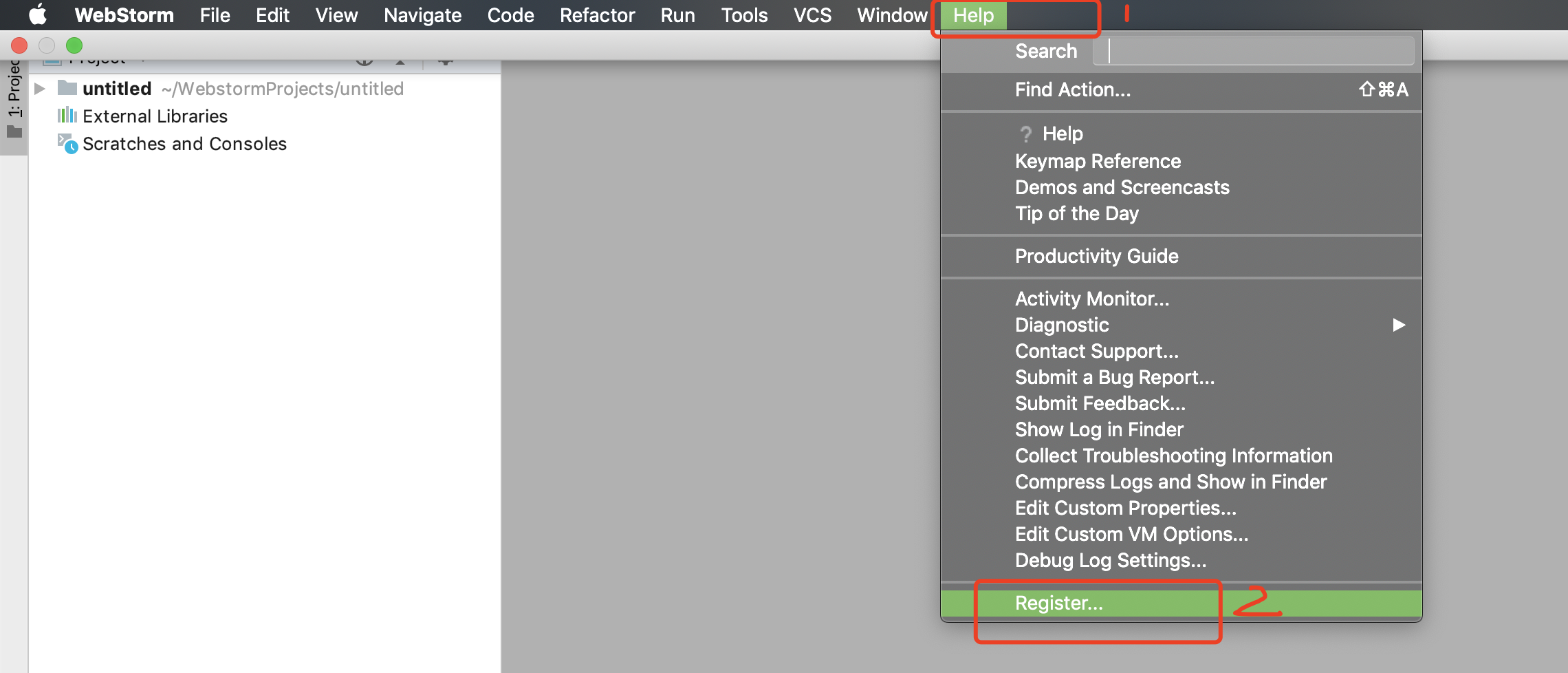Screen dimensions: 1568x673
Task: Open the Run menu
Action: [677, 15]
